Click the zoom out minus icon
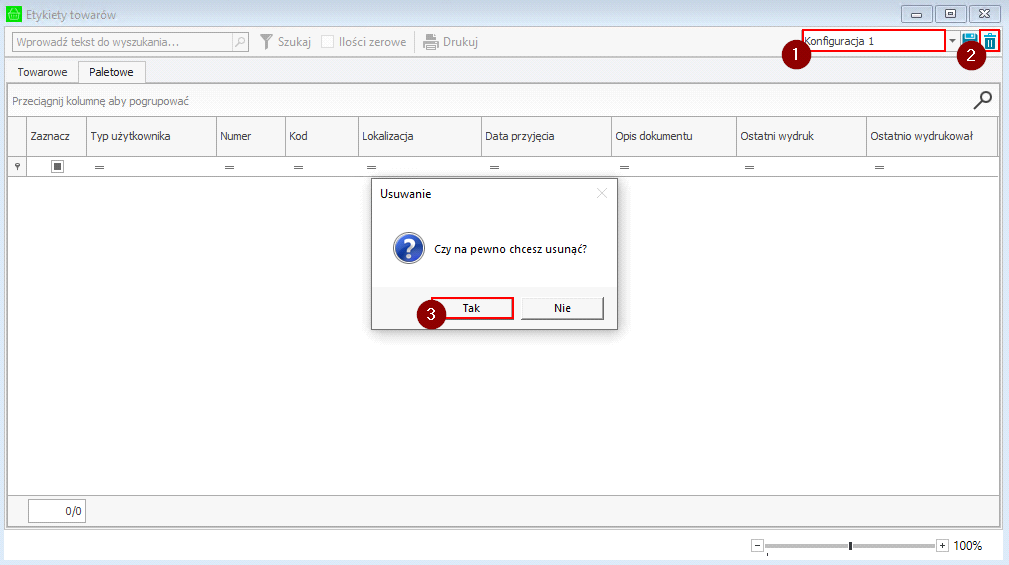This screenshot has width=1009, height=565. click(757, 545)
